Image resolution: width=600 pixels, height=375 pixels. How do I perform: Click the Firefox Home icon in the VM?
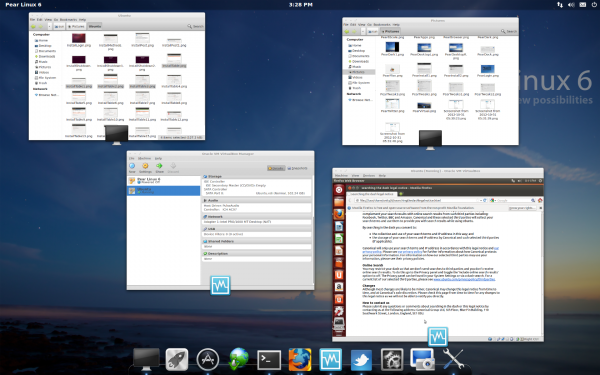point(540,200)
